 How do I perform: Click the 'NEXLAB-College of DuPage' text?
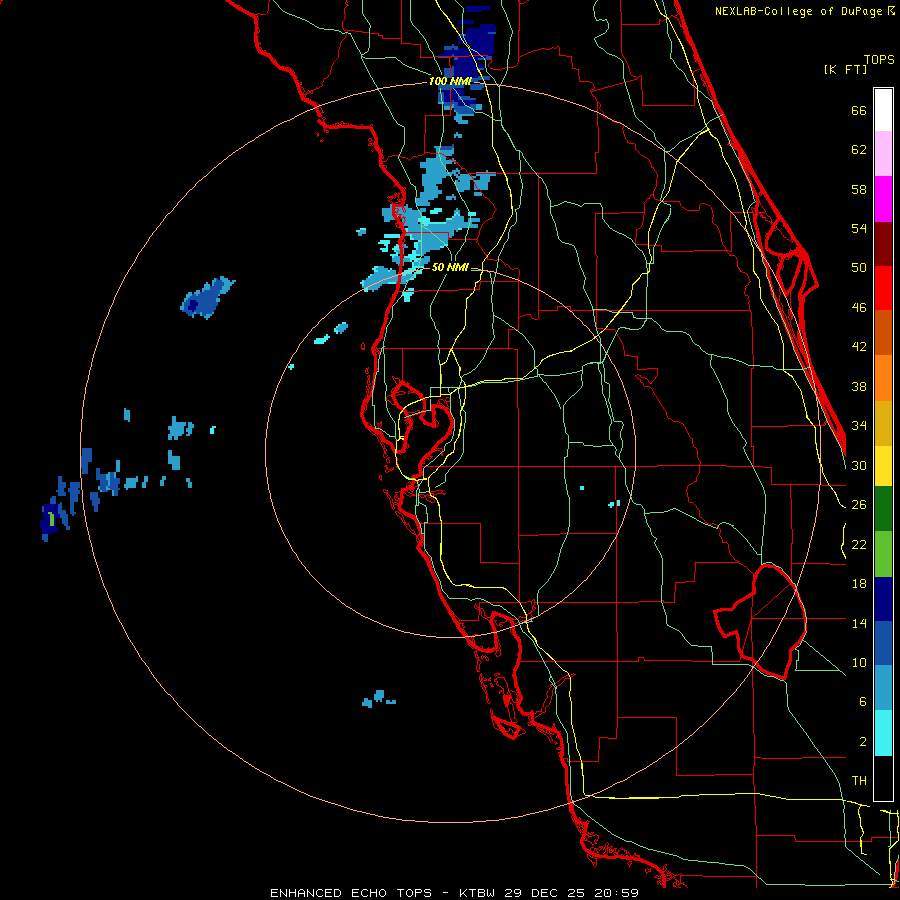[x=800, y=11]
